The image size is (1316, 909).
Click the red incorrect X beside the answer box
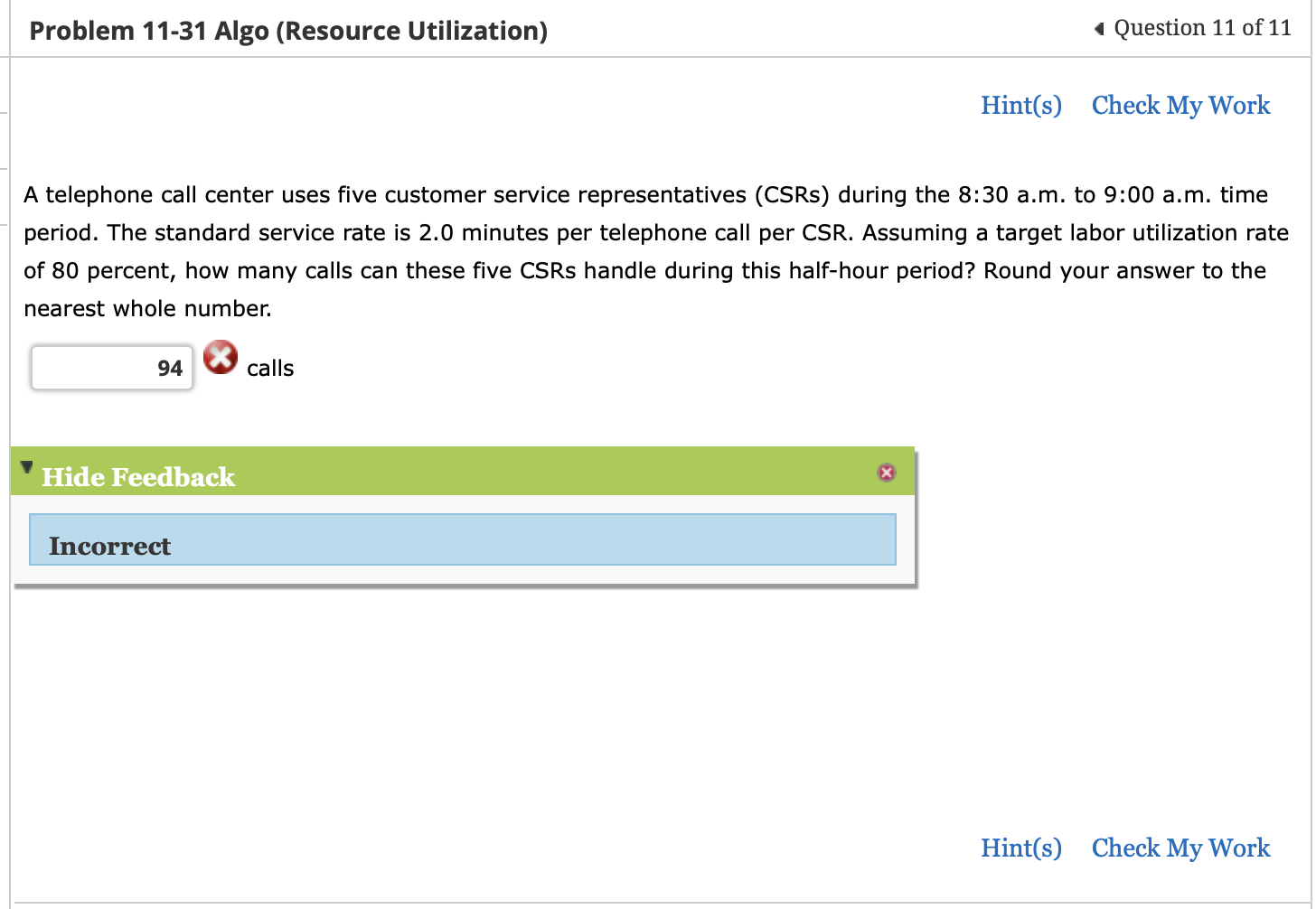tap(221, 358)
